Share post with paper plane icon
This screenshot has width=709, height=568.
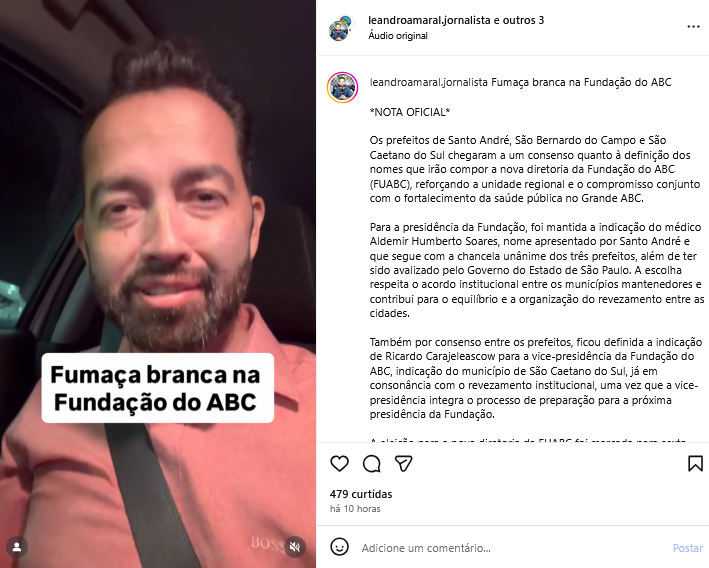coord(403,464)
